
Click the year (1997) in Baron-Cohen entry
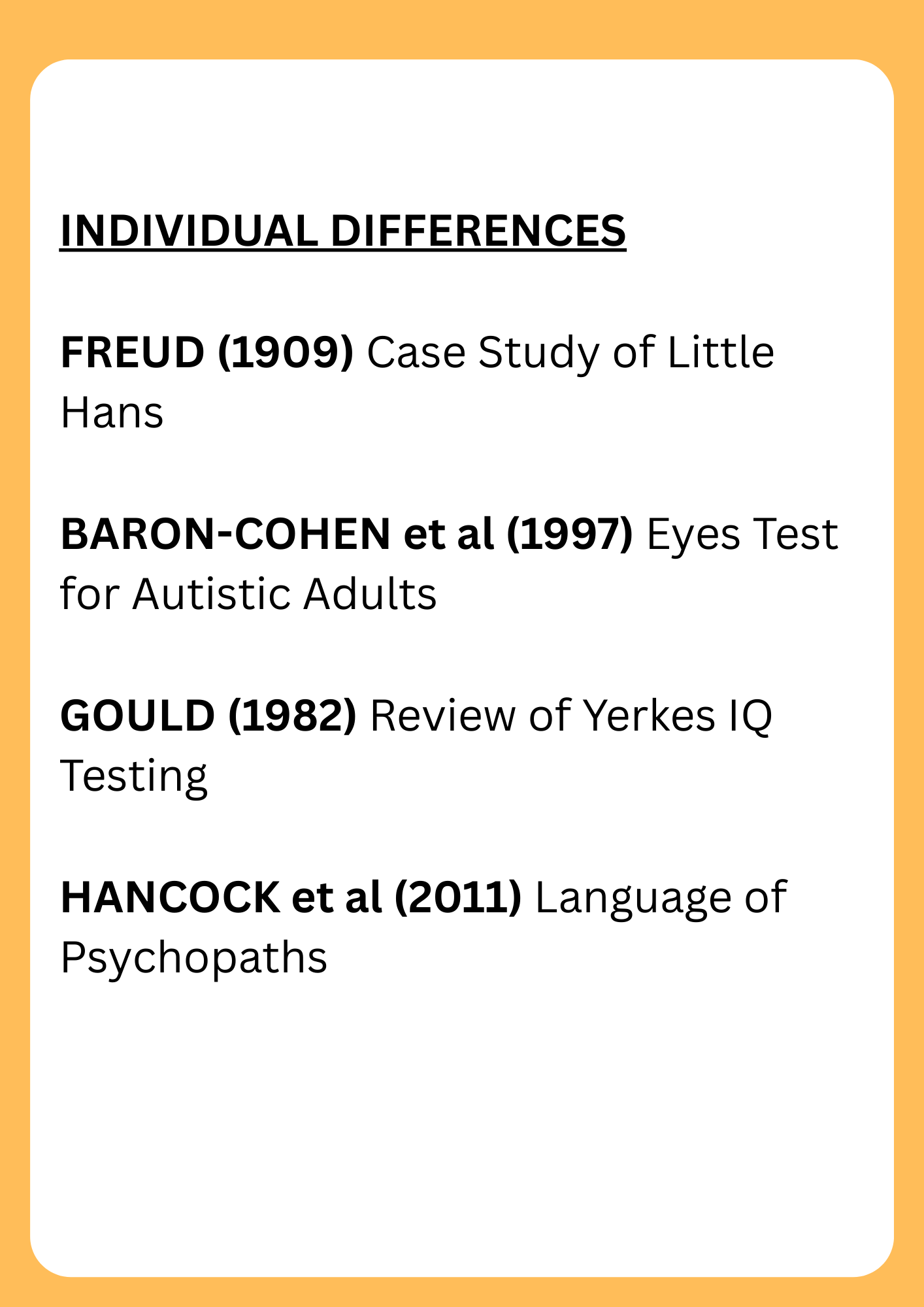pos(570,534)
